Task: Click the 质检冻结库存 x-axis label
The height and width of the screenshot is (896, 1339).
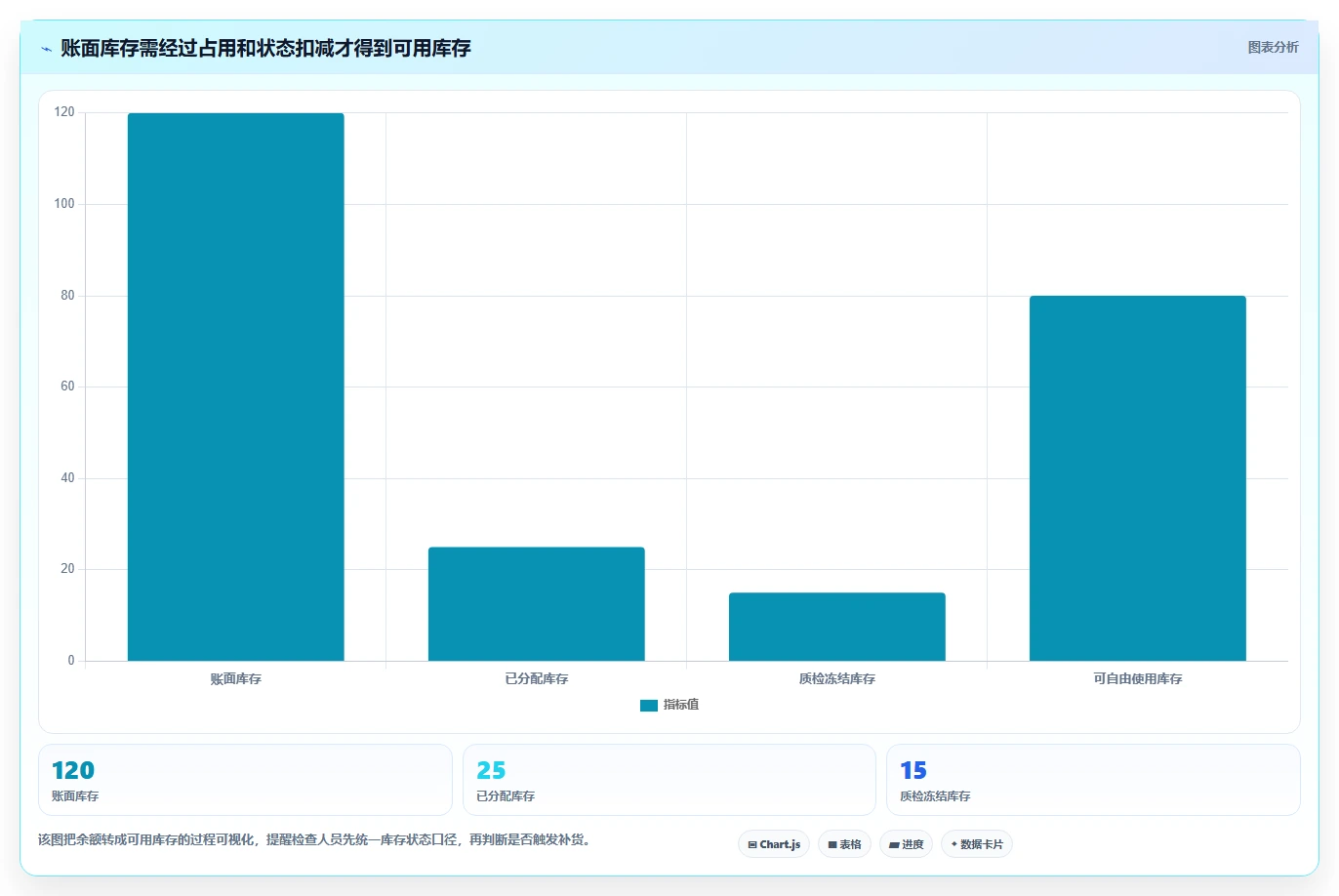Action: tap(837, 679)
